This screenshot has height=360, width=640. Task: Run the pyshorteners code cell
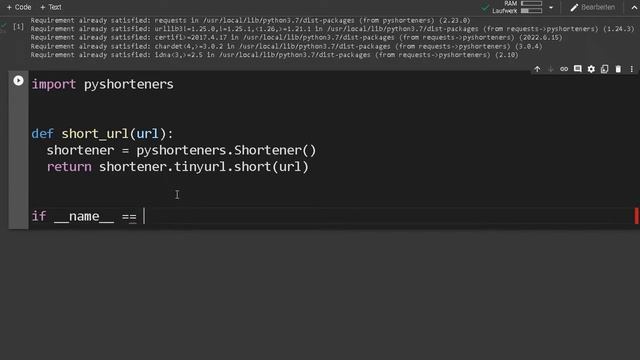(18, 80)
